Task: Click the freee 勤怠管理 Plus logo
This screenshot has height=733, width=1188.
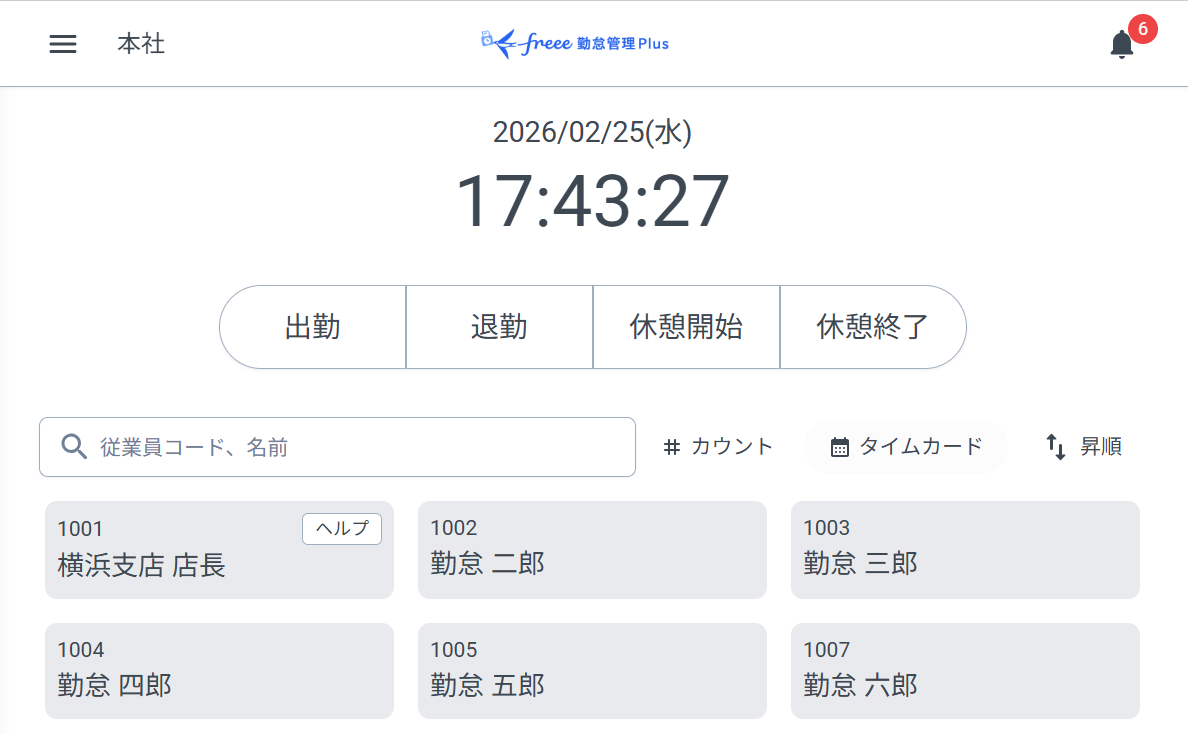Action: point(575,43)
